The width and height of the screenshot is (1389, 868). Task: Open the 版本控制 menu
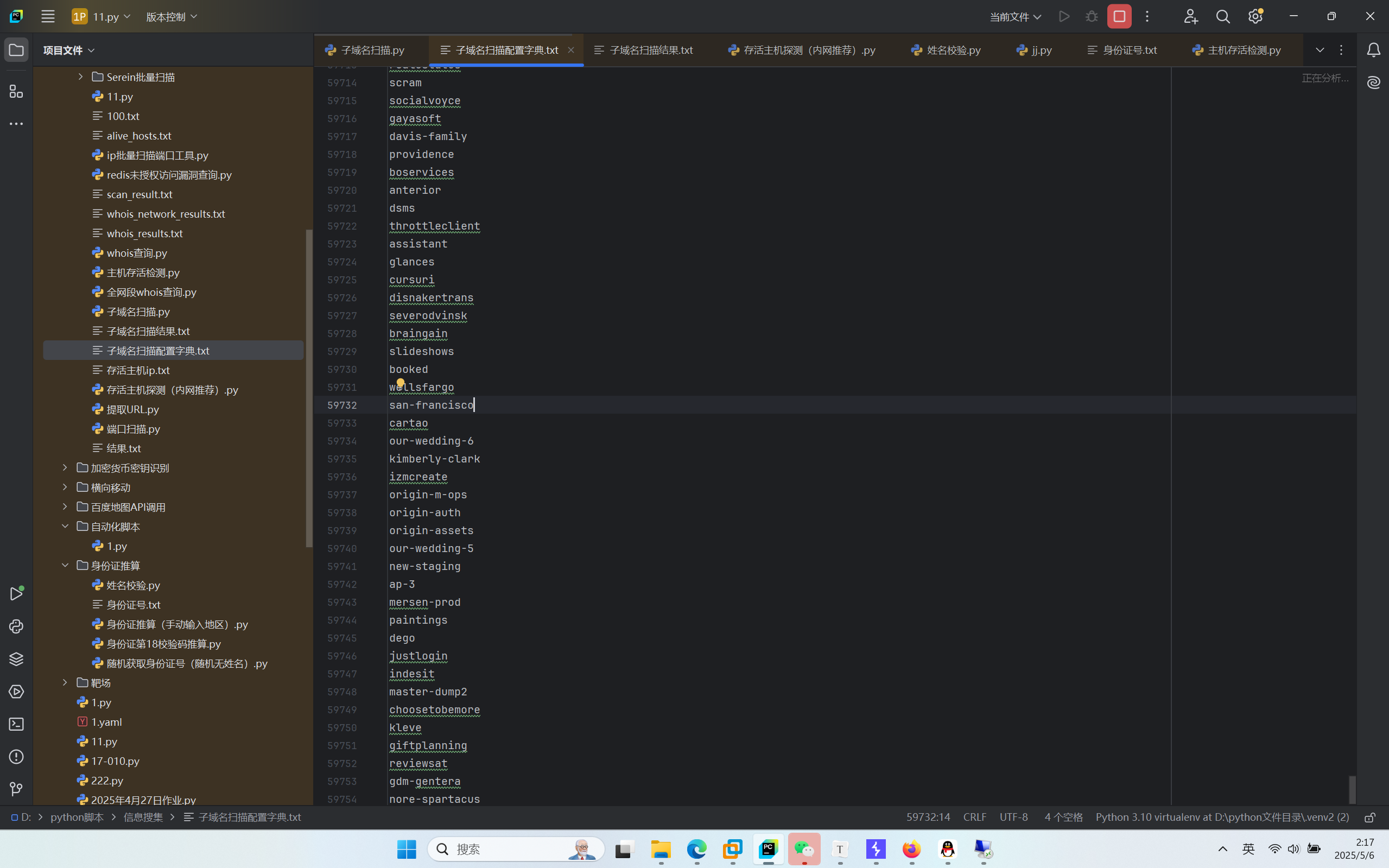171,17
